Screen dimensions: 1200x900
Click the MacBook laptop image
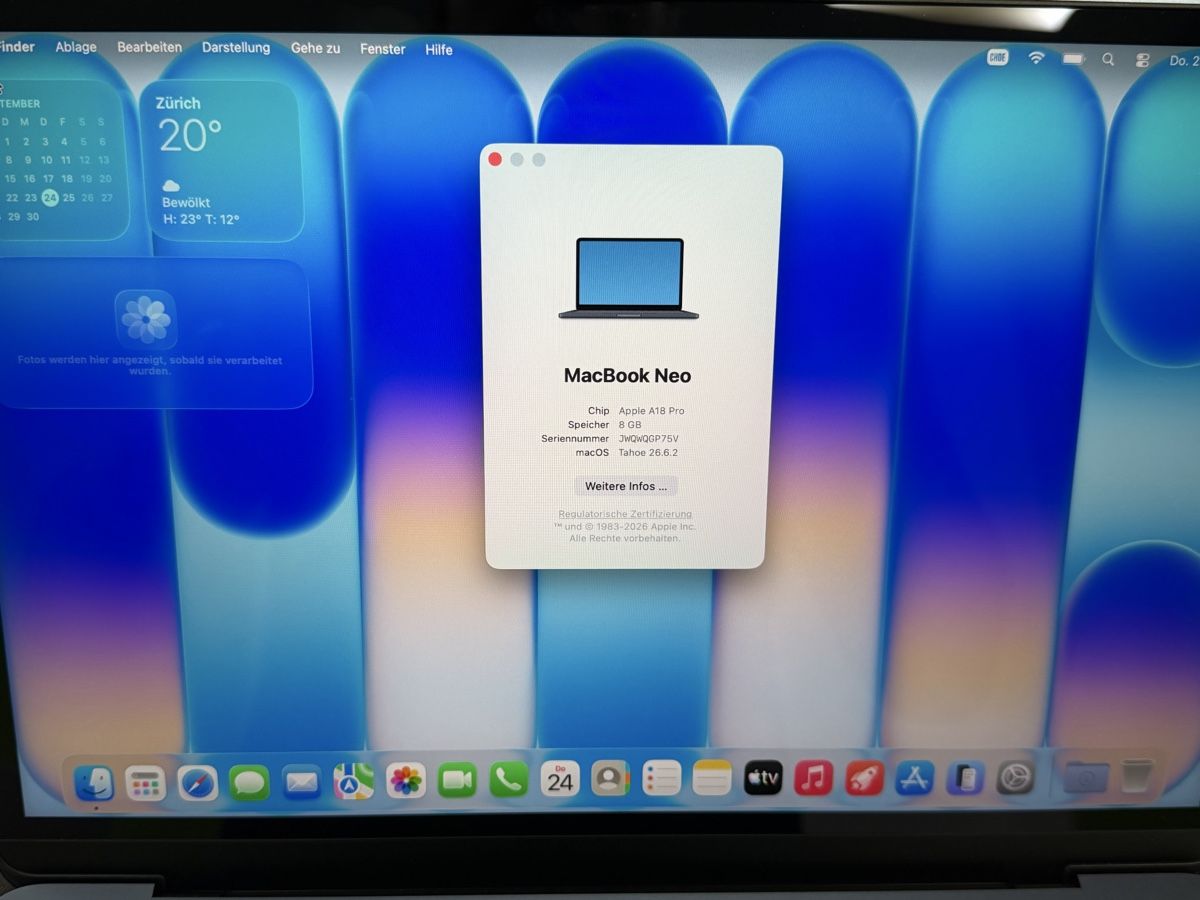coord(629,279)
